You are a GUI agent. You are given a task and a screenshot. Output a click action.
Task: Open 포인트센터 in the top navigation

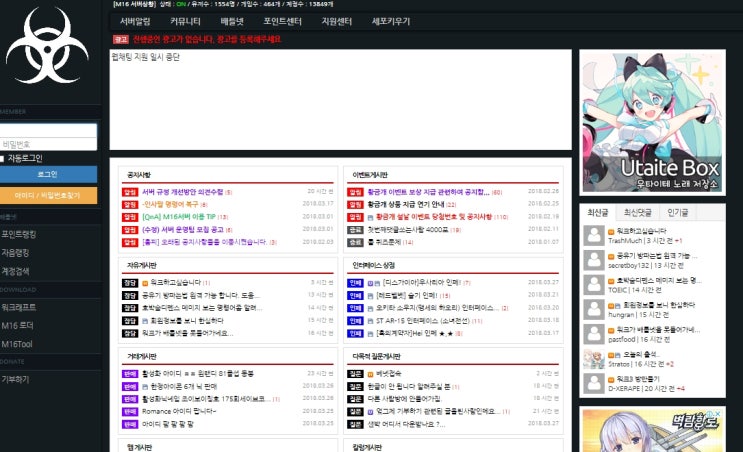282,21
